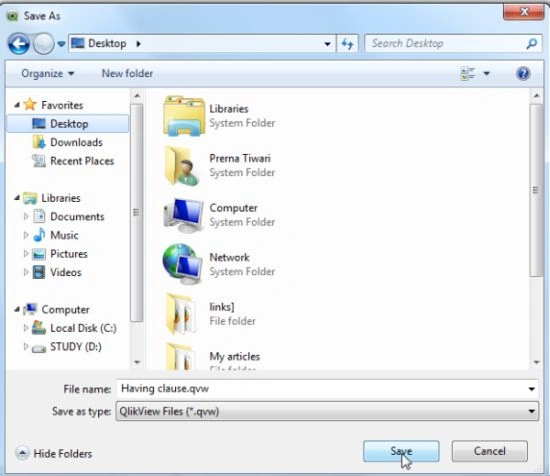Select the 'Prerna Tiwari' item name

pos(240,158)
